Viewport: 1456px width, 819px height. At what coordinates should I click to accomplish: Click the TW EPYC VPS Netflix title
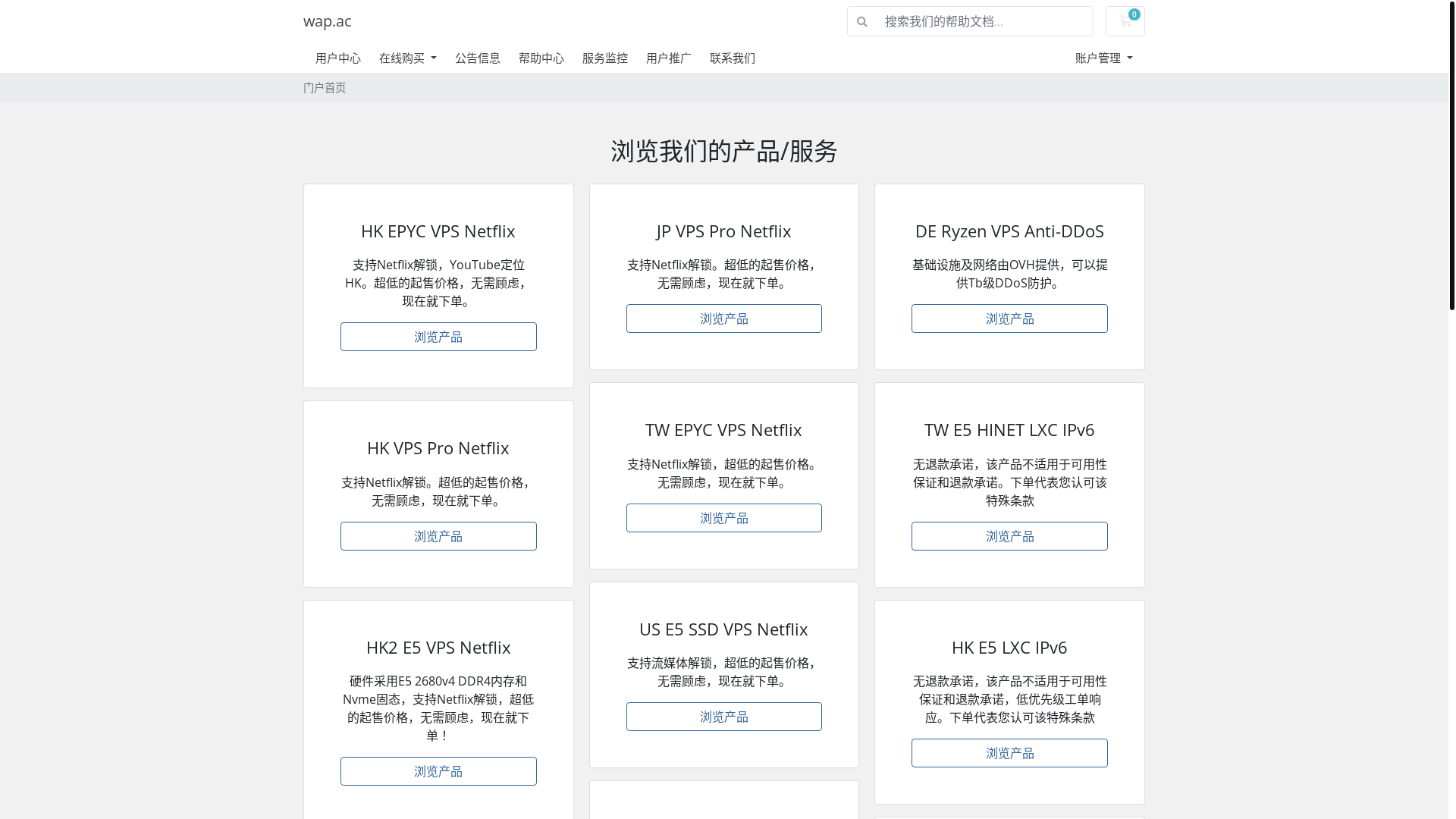click(x=724, y=430)
